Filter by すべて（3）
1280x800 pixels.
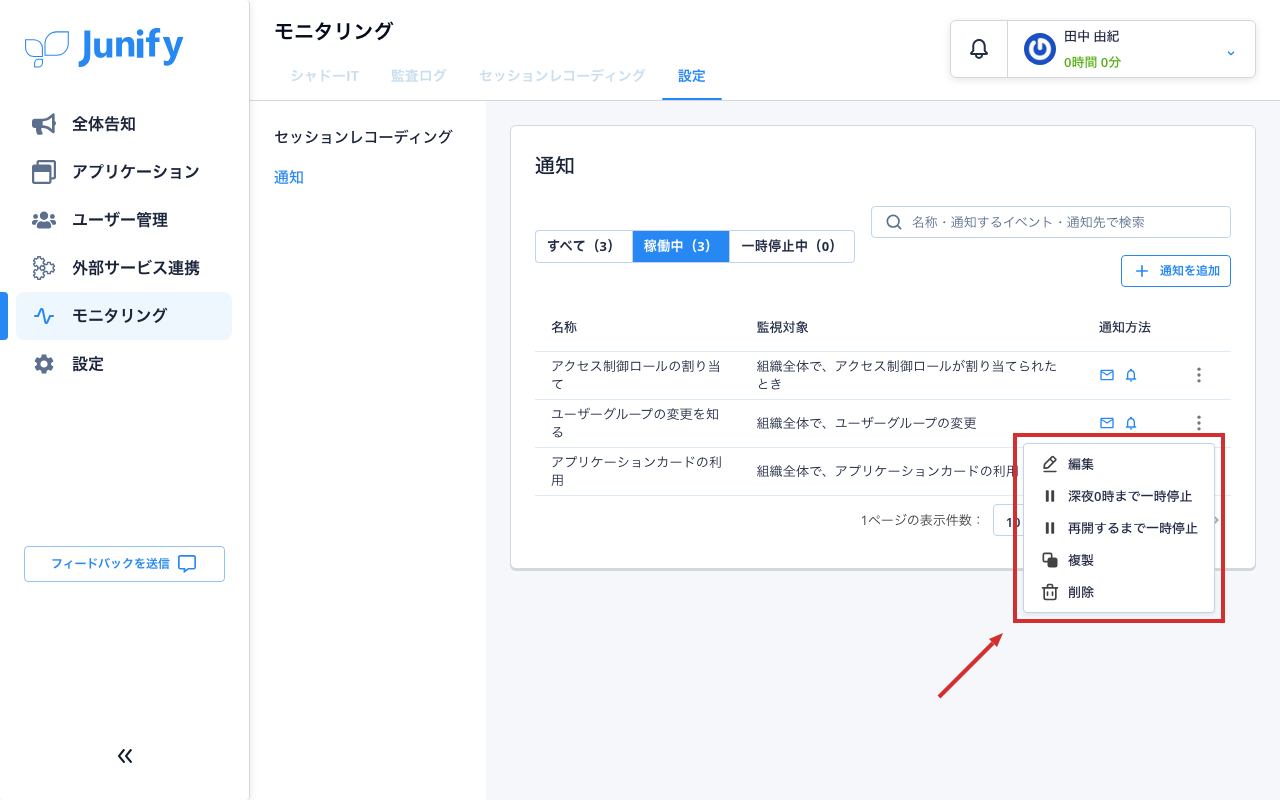(x=584, y=246)
